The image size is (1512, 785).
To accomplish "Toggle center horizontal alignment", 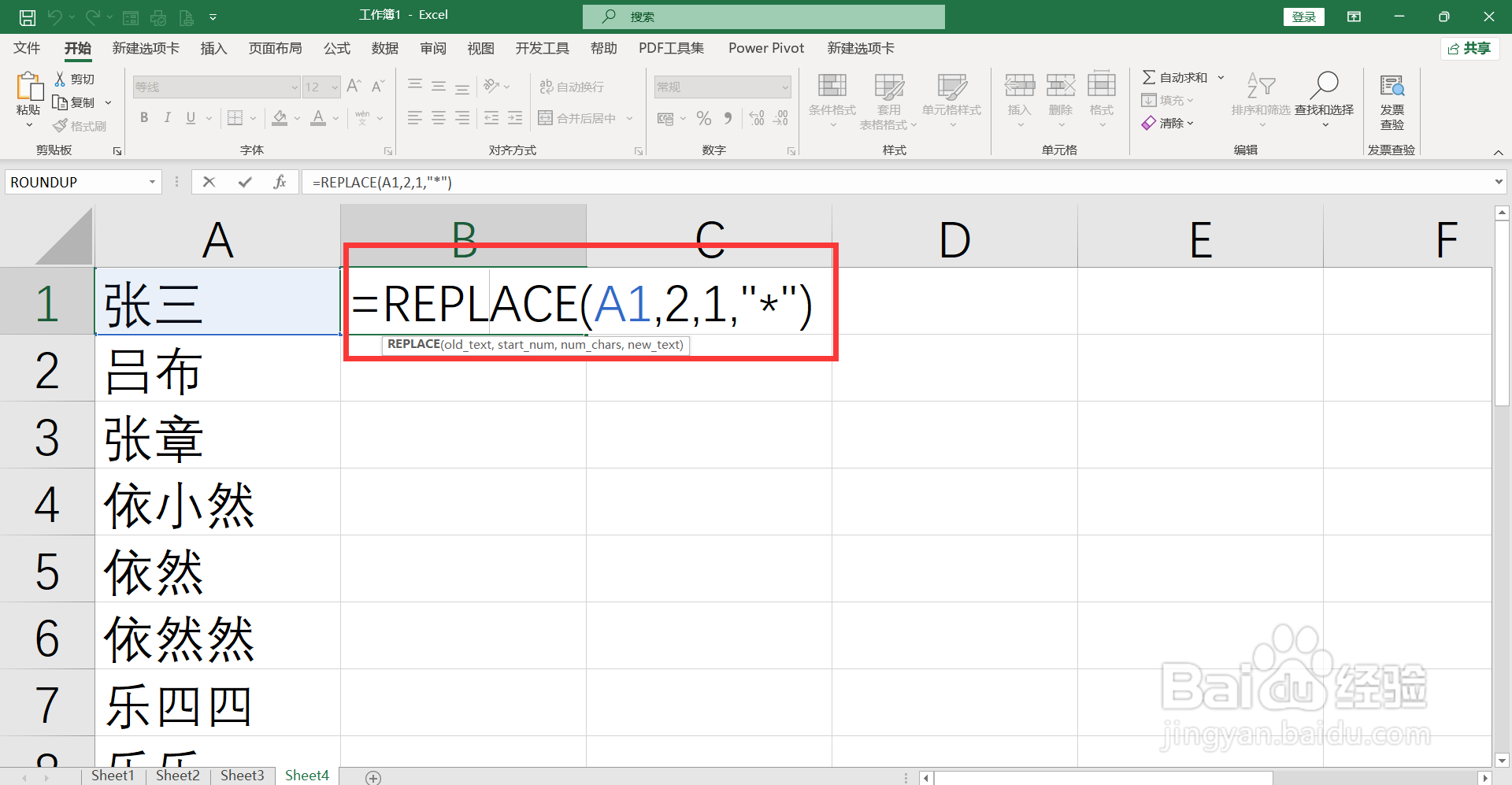I will (x=439, y=118).
